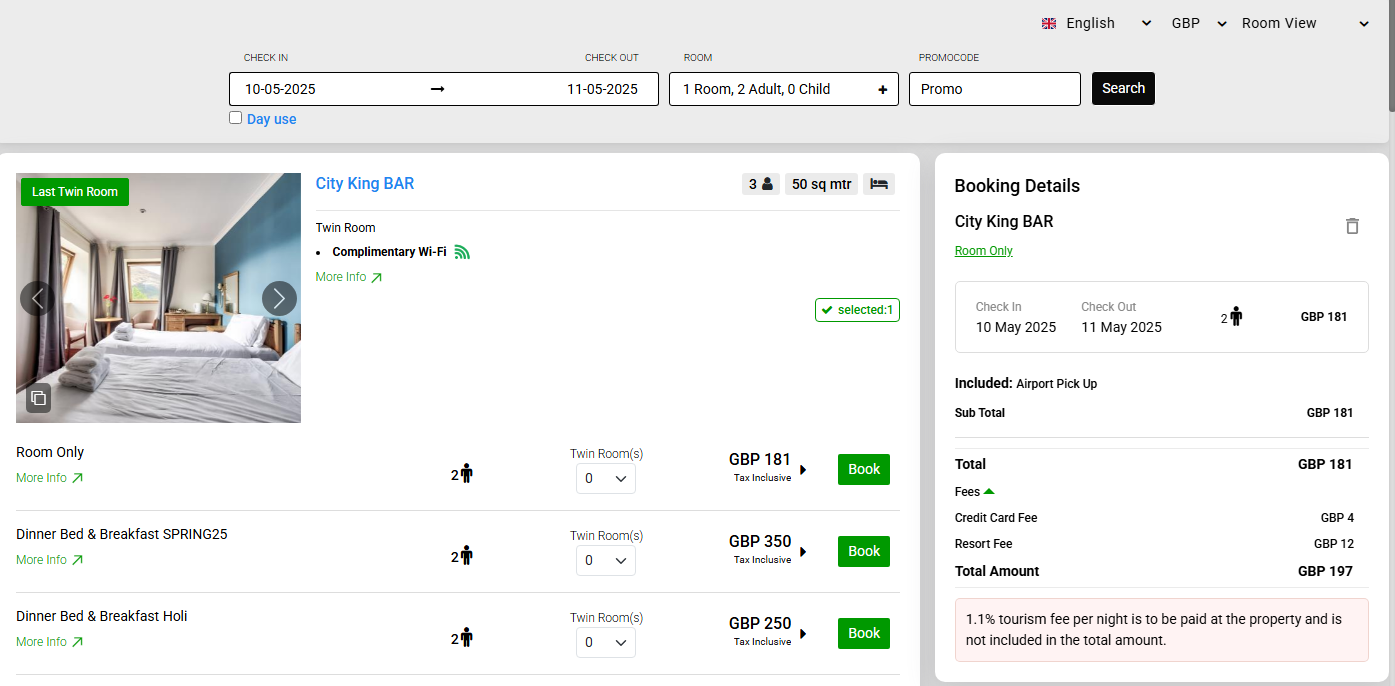This screenshot has height=686, width=1395.
Task: Delete City King BAR booking with trash icon
Action: [x=1352, y=226]
